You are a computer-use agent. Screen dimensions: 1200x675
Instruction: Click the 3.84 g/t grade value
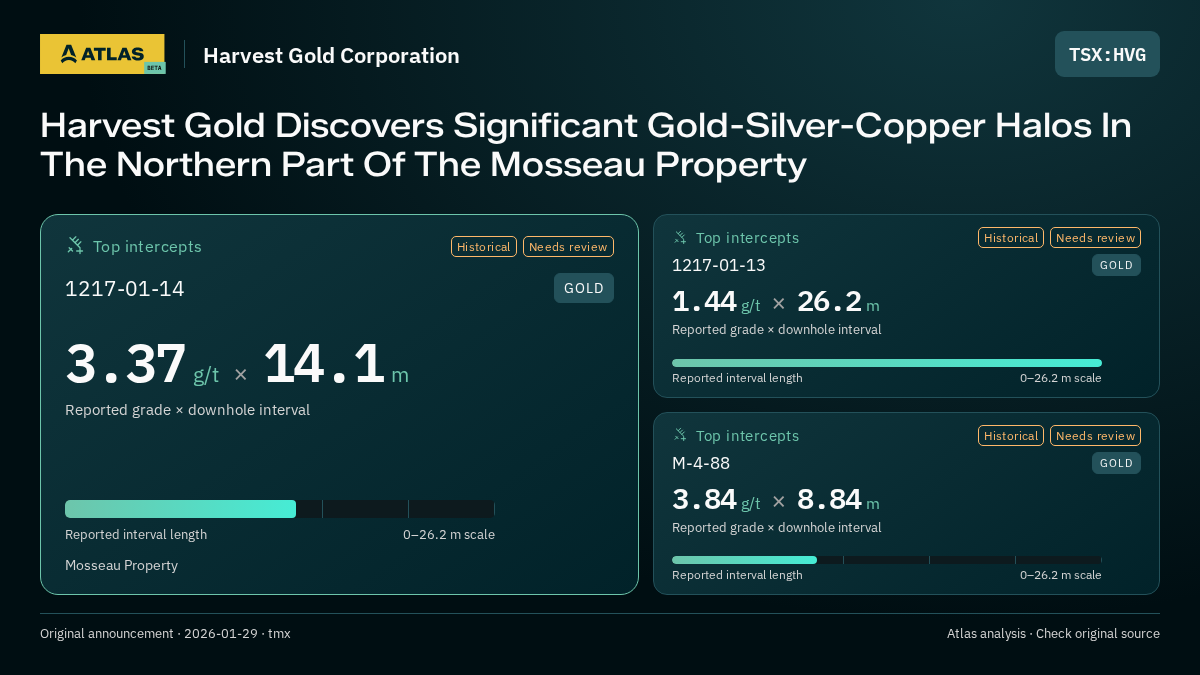pos(716,500)
